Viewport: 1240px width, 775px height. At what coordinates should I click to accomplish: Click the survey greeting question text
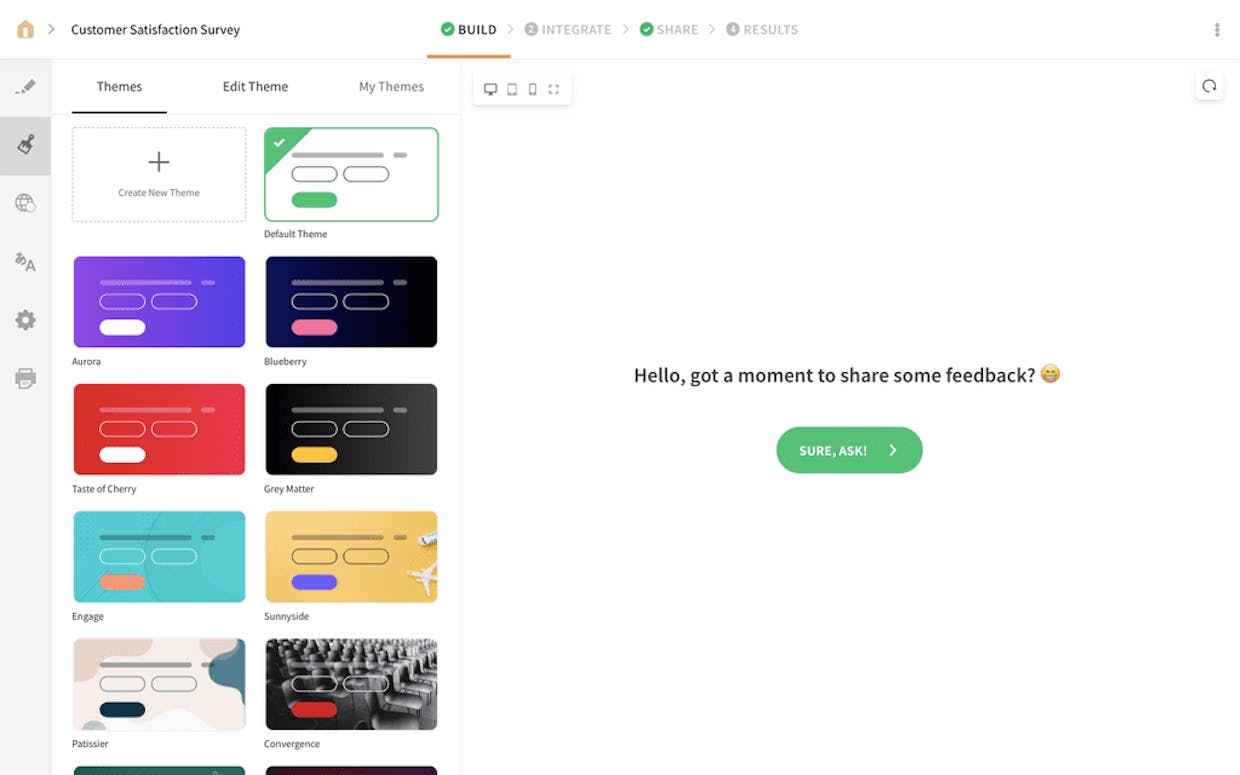pyautogui.click(x=846, y=375)
